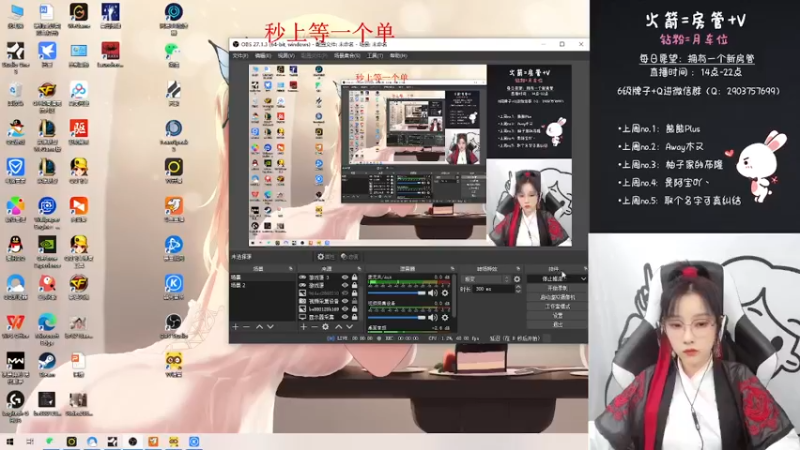Expand the 停止推流 dropdown arrow
The image size is (800, 450).
[x=583, y=279]
